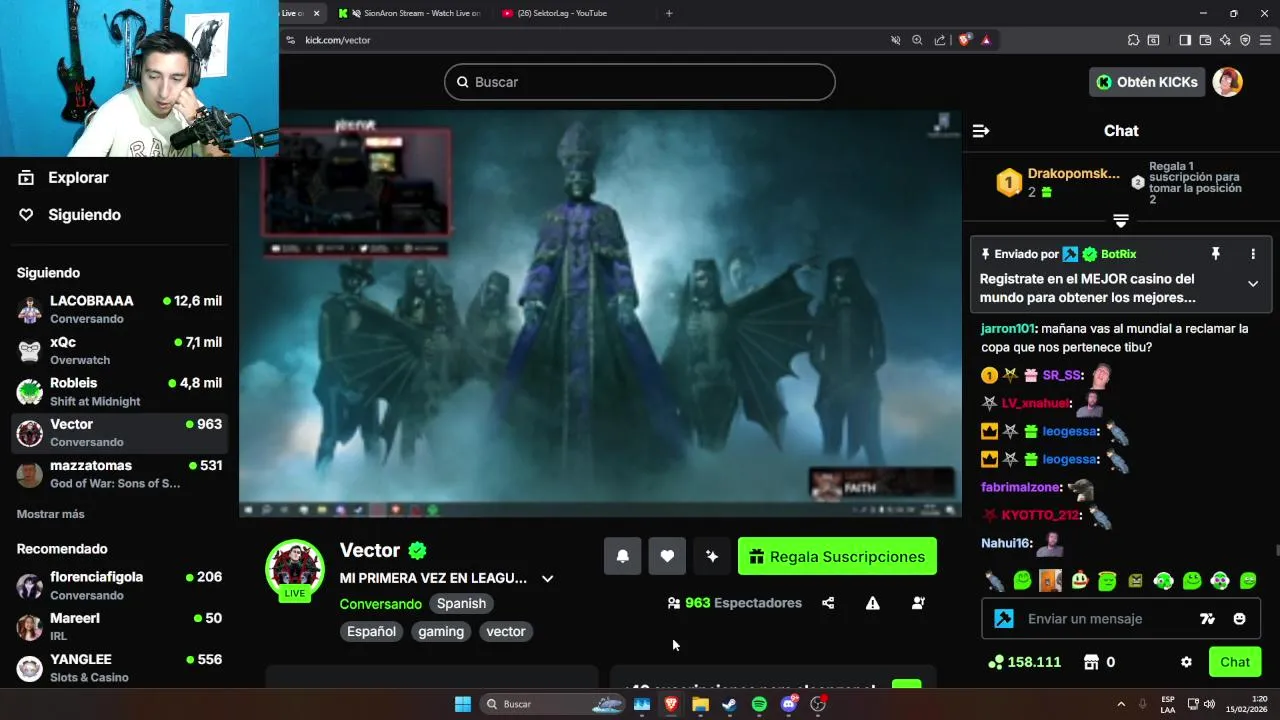
Task: Click the Conversando category link
Action: pyautogui.click(x=380, y=604)
